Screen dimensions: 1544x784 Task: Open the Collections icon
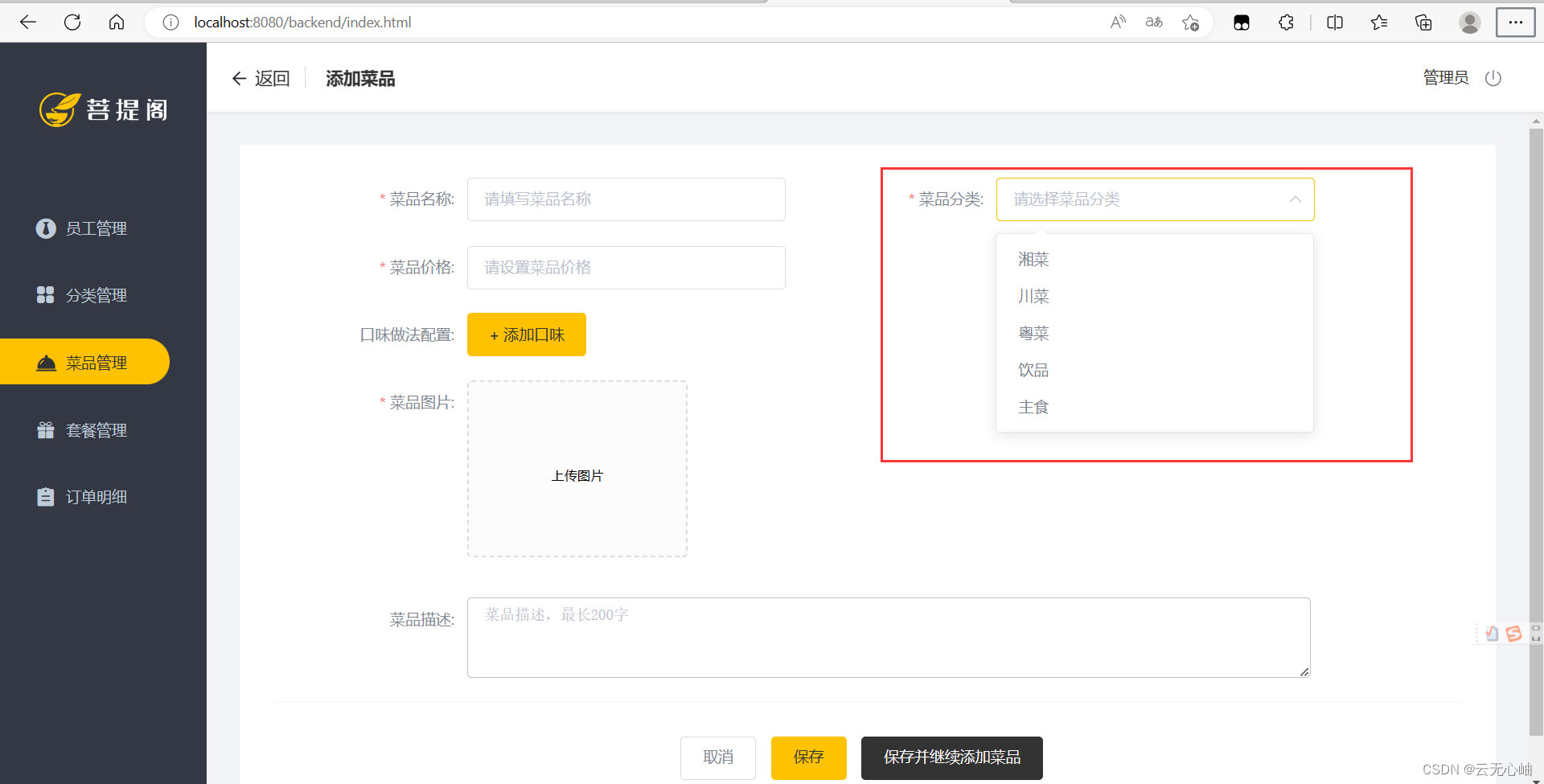1423,23
